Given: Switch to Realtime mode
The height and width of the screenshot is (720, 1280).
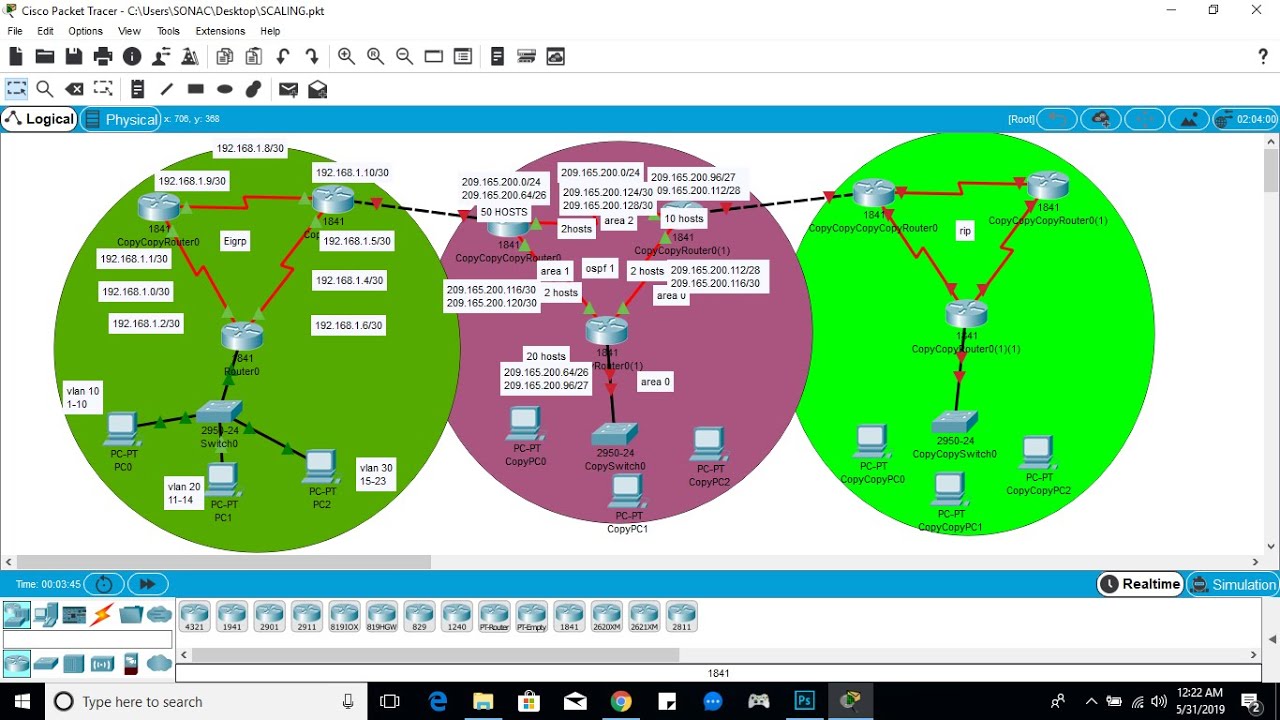Looking at the screenshot, I should tap(1140, 584).
